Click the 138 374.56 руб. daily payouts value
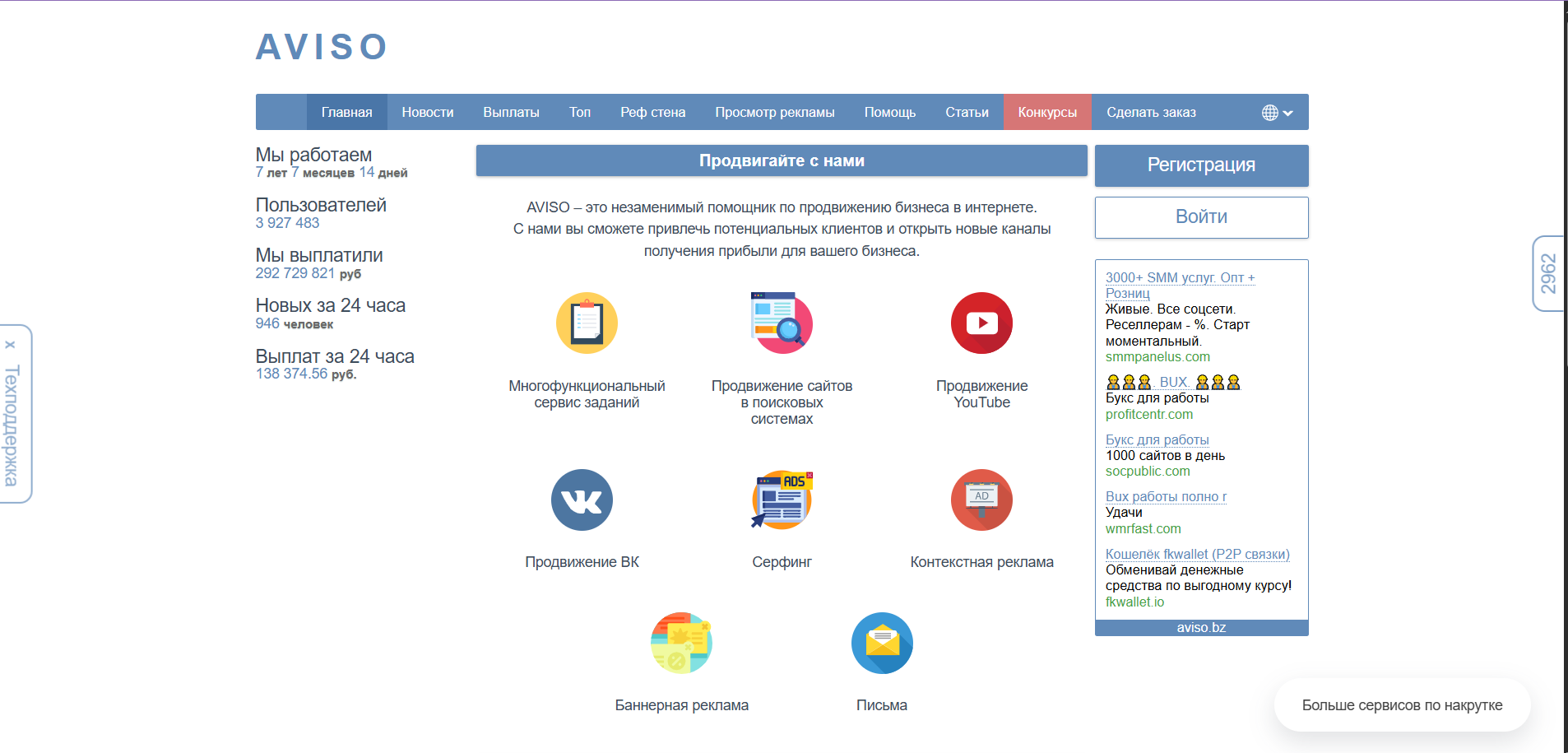Screen dimensions: 1568x753 [x=306, y=374]
